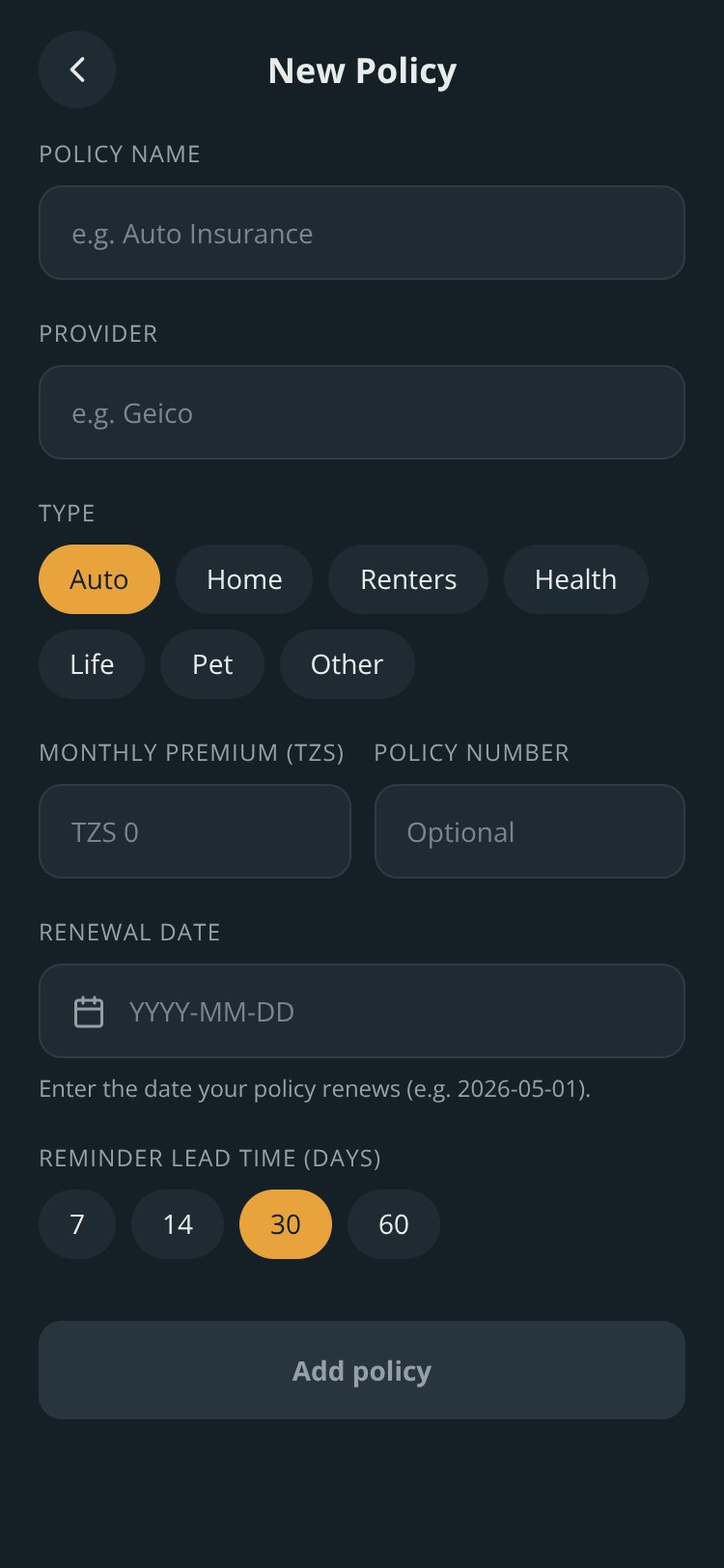Select the Auto policy type
This screenshot has height=1568, width=724.
pos(99,579)
